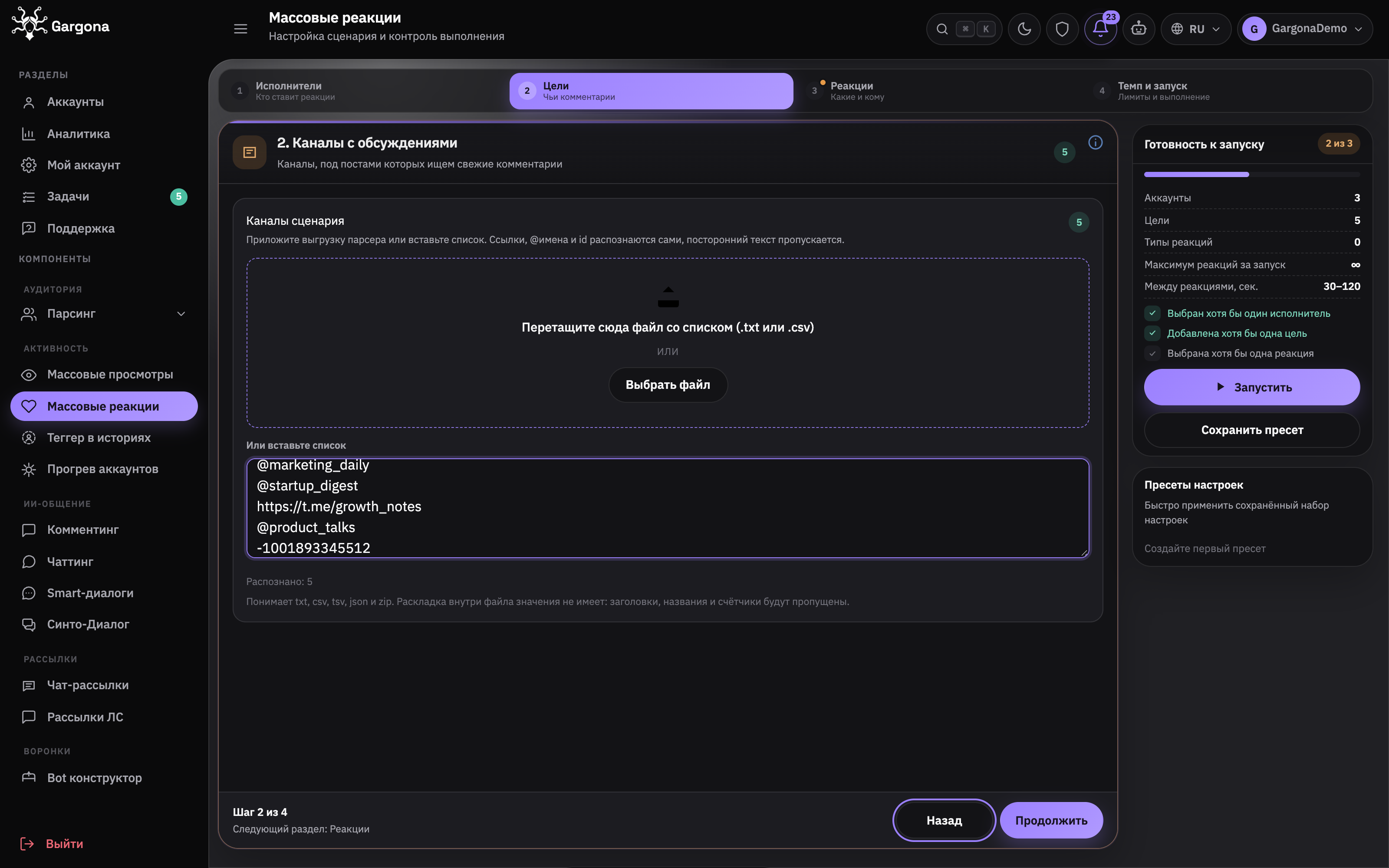Open the GargonaDemo account menu

[x=1305, y=29]
